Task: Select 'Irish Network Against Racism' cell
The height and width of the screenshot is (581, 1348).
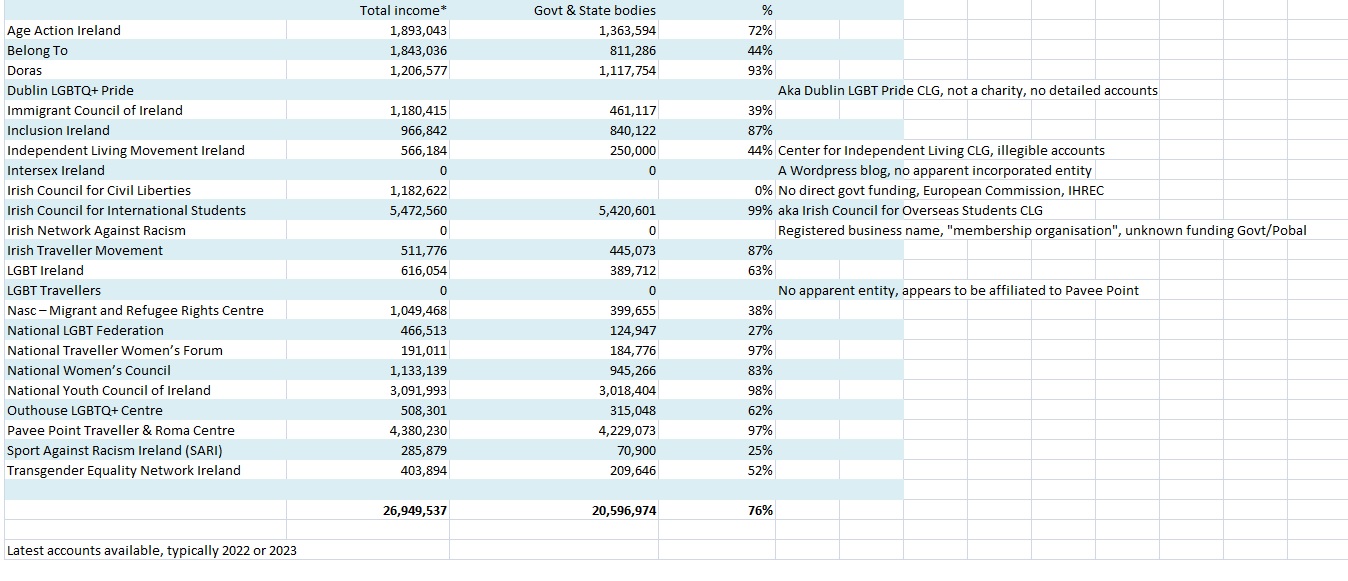Action: point(145,230)
